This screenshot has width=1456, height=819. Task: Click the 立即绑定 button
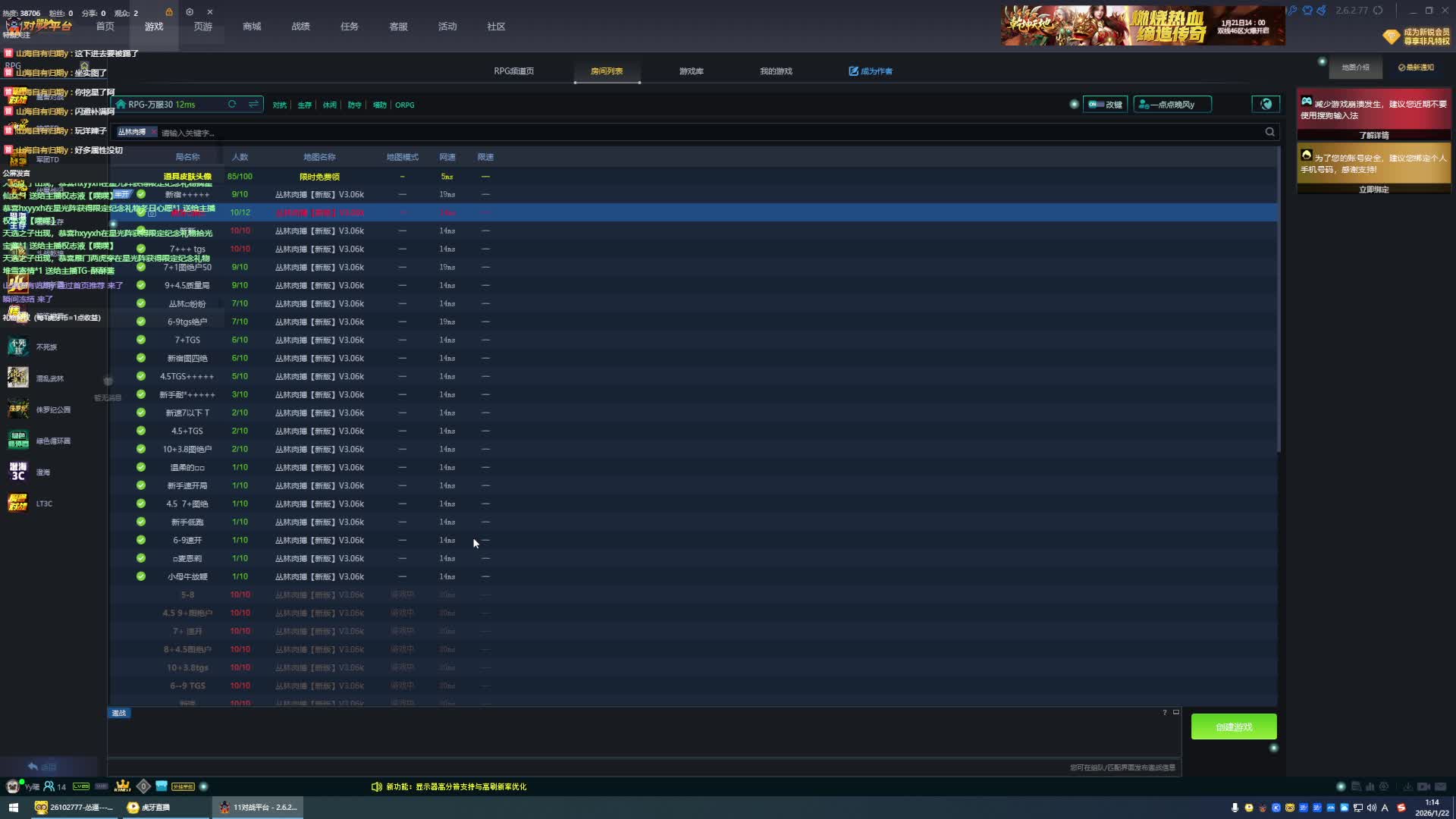(x=1373, y=190)
